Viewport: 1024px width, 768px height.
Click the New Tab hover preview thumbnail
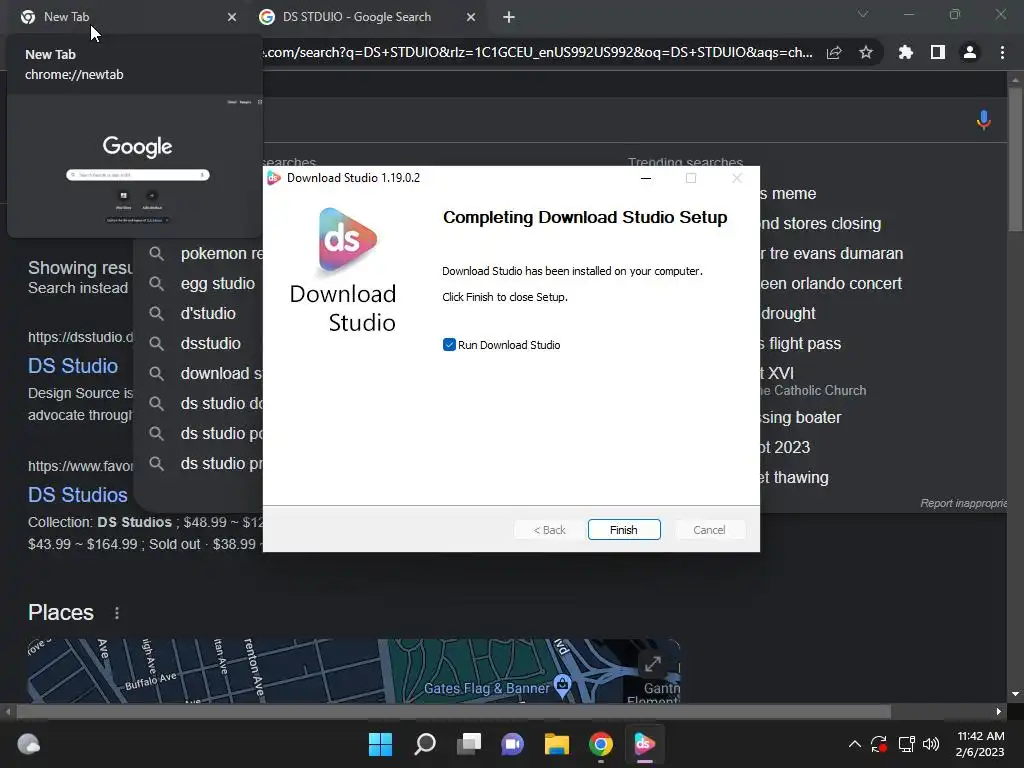click(135, 166)
